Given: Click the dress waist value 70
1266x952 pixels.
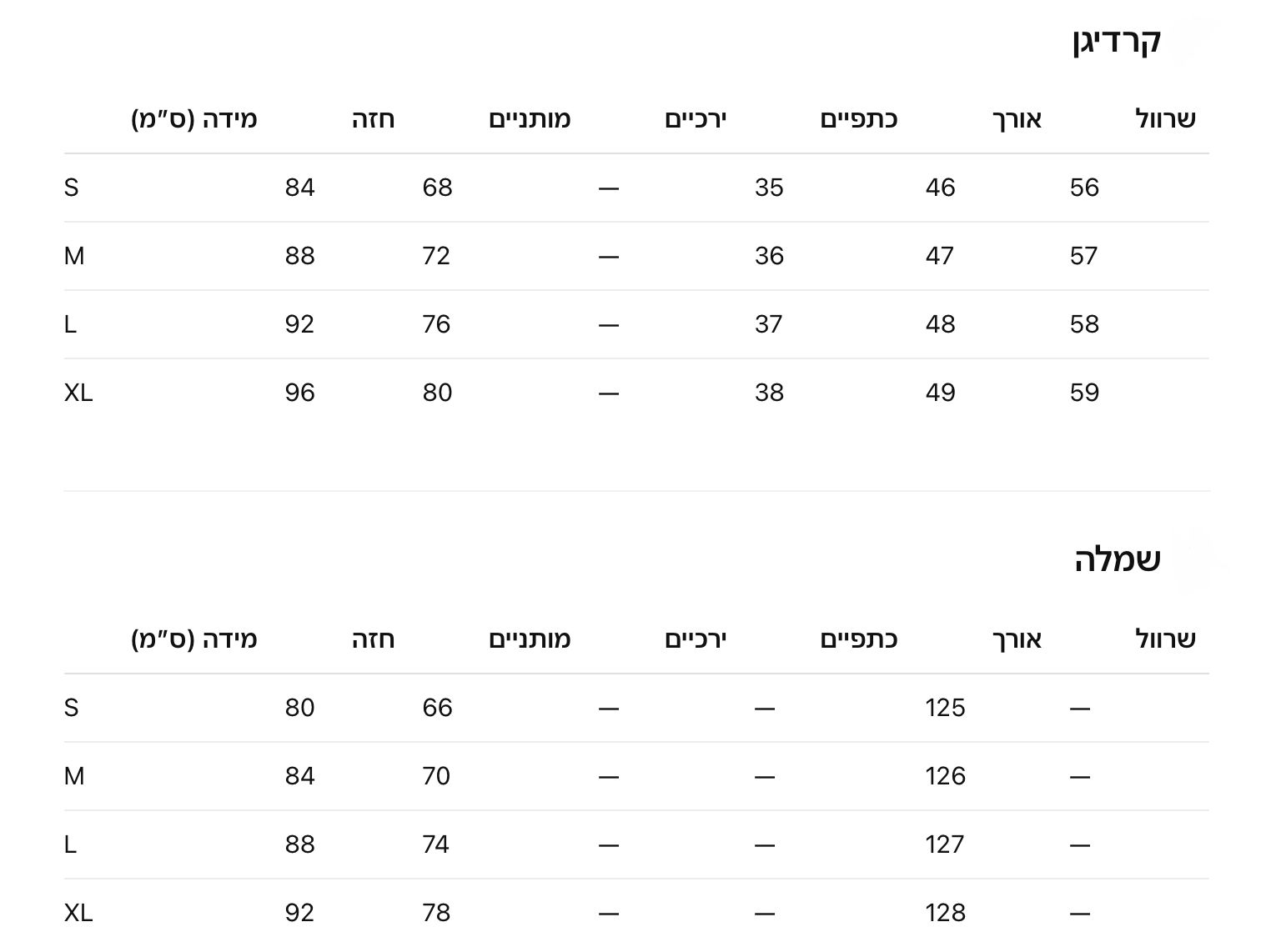Looking at the screenshot, I should pos(436,776).
